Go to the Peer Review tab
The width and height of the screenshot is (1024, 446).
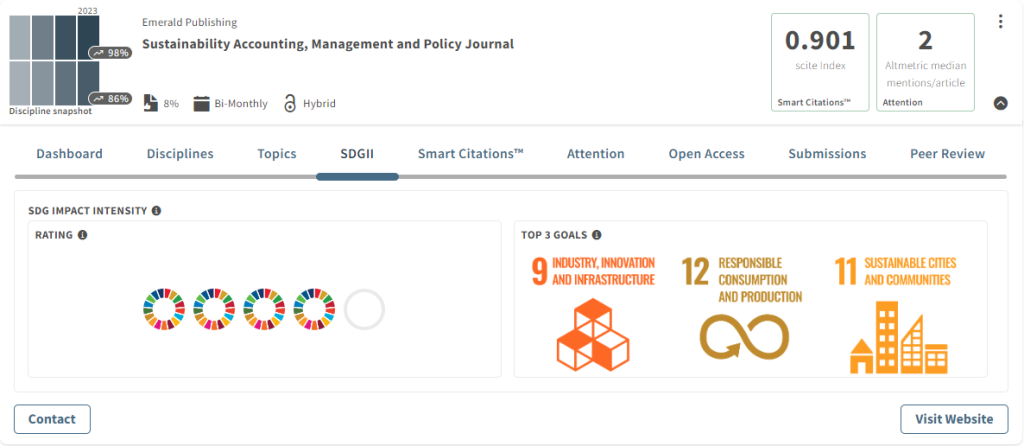tap(947, 154)
